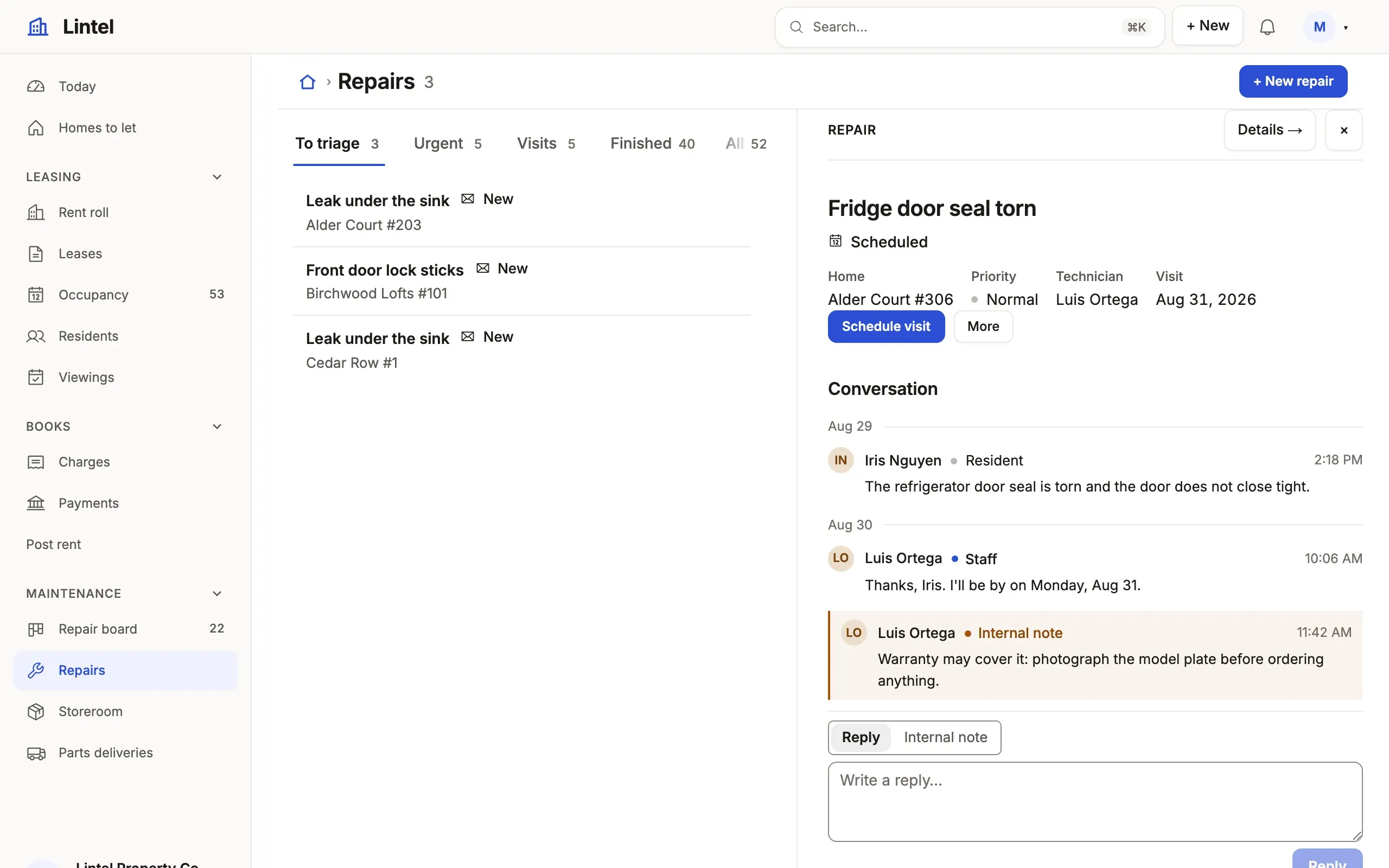Collapse the Maintenance section chevron
This screenshot has width=1389, height=868.
point(217,593)
